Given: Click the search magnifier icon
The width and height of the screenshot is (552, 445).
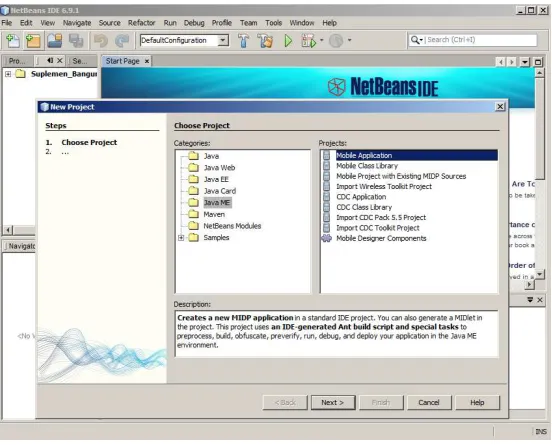Looking at the screenshot, I should click(x=416, y=40).
